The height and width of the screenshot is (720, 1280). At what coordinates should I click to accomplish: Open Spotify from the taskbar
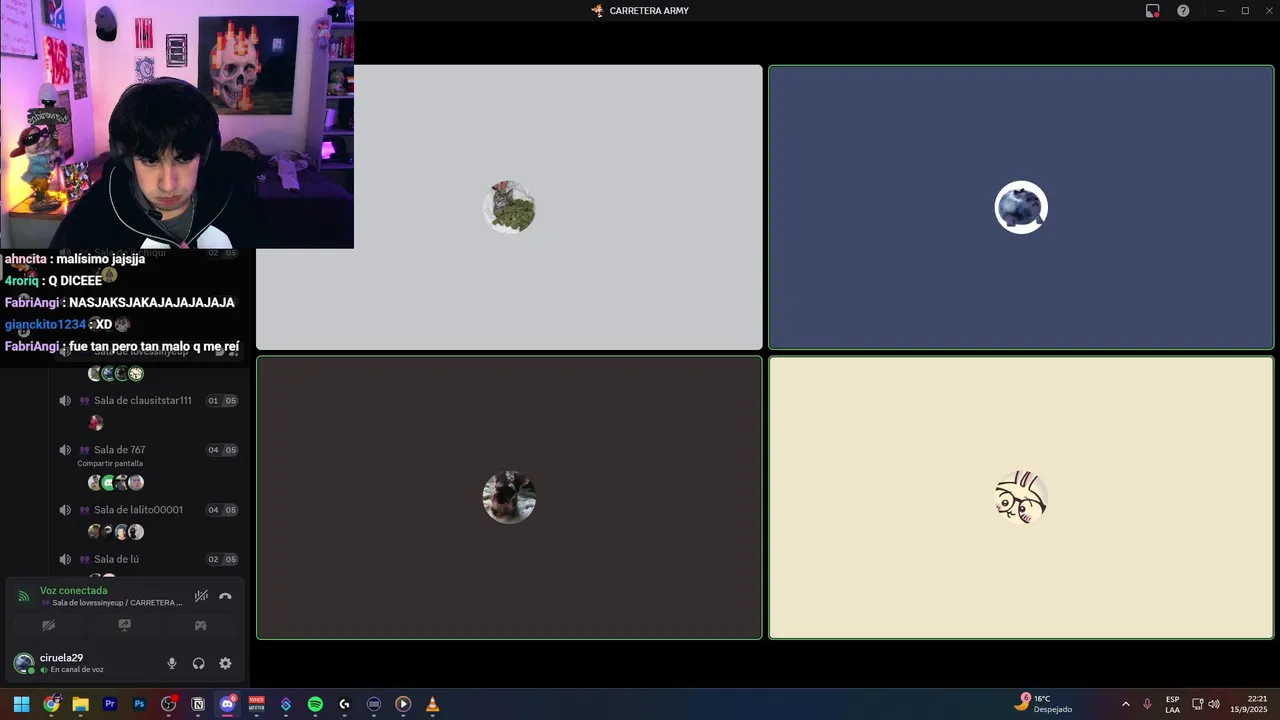(x=315, y=704)
